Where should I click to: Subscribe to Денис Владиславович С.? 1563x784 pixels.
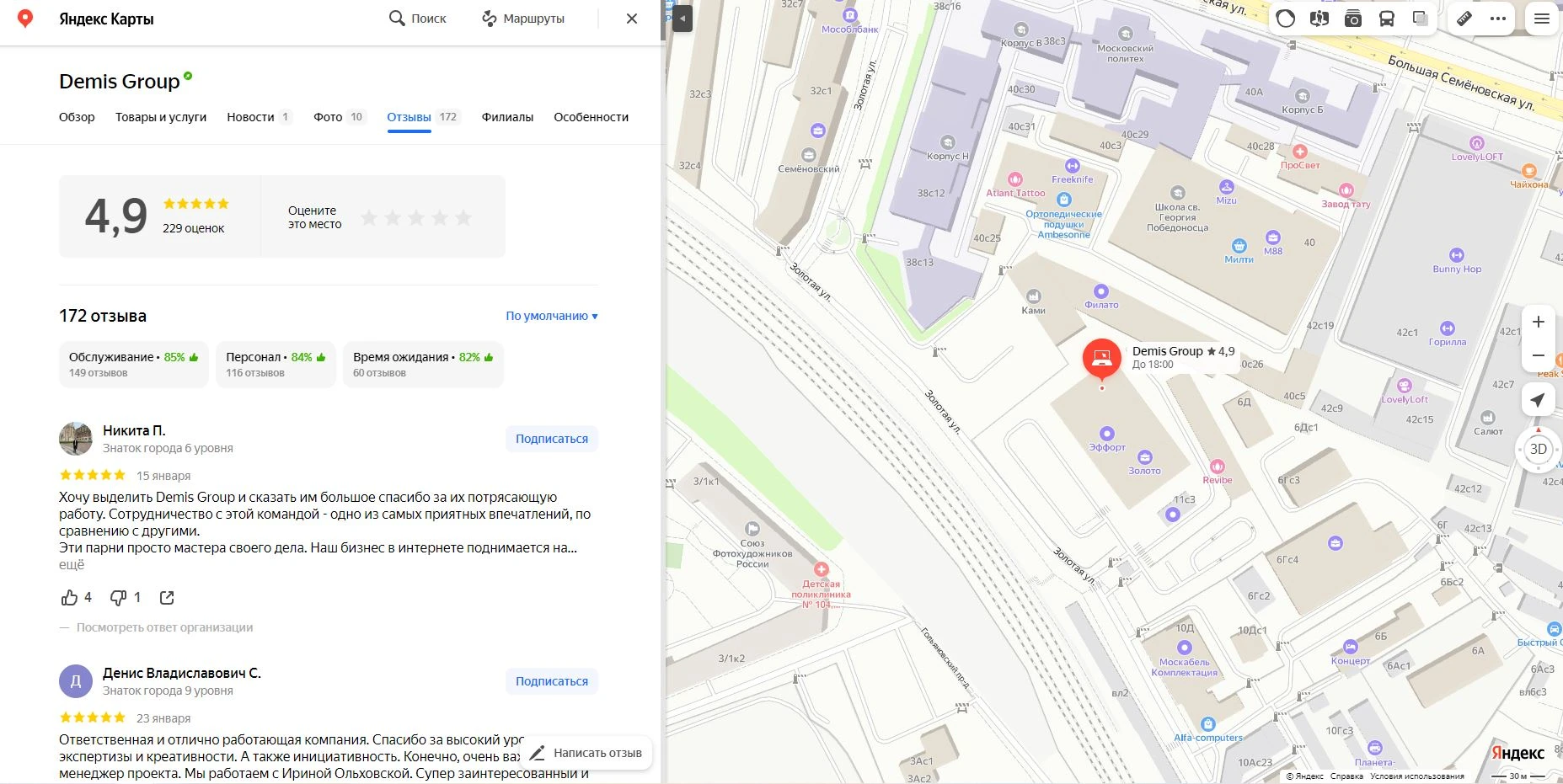click(552, 681)
